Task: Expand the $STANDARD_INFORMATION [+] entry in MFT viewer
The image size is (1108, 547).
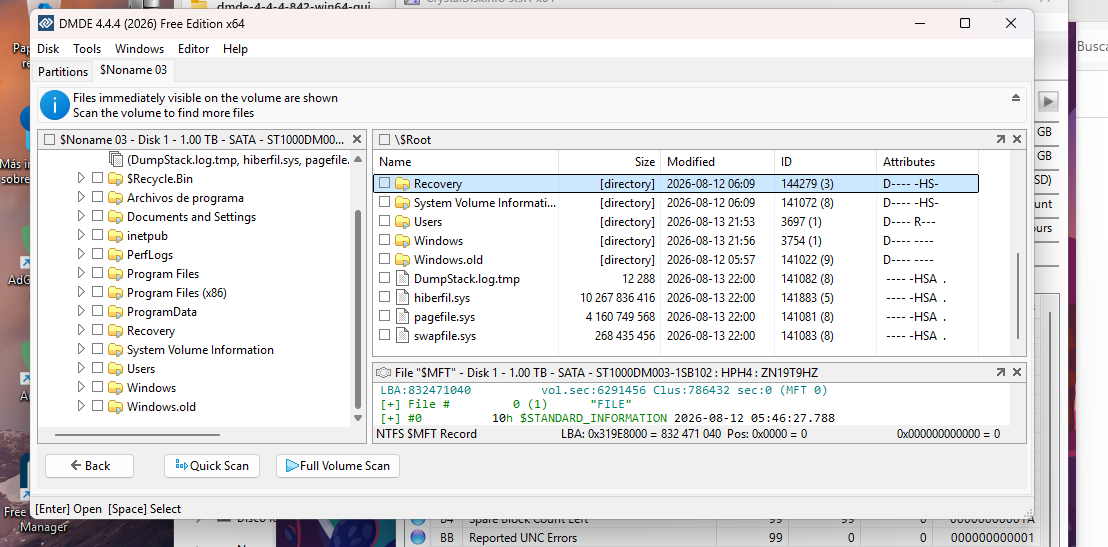Action: tap(389, 418)
